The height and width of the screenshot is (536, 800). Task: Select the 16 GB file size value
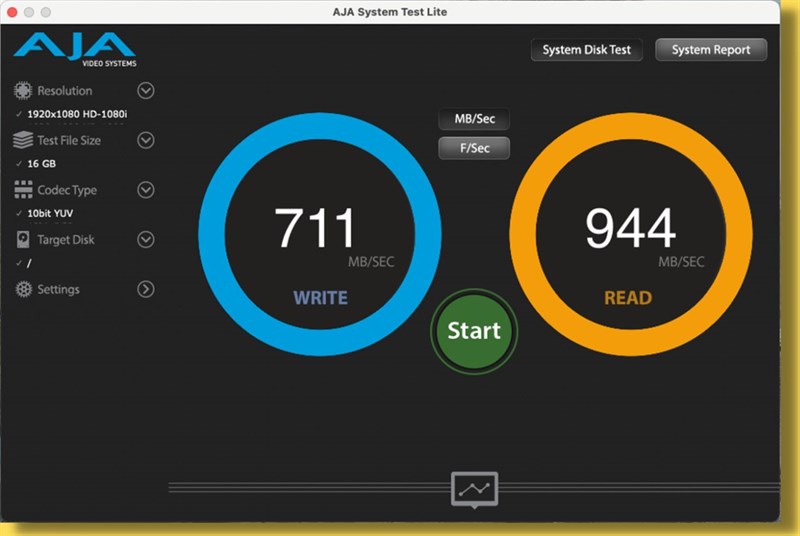click(41, 164)
